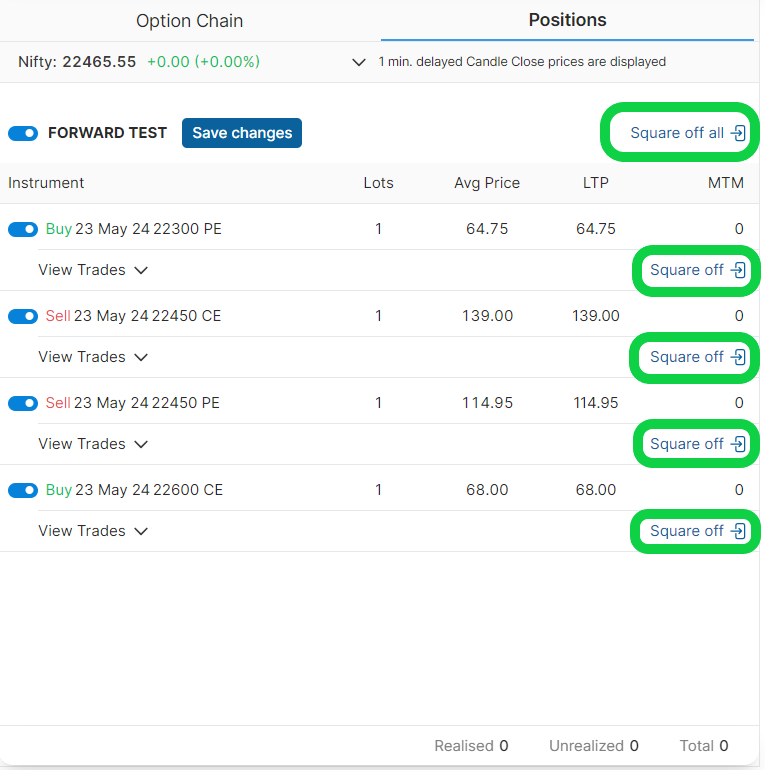Click the Unrealized 0 total
This screenshot has width=765, height=770.
[x=594, y=746]
